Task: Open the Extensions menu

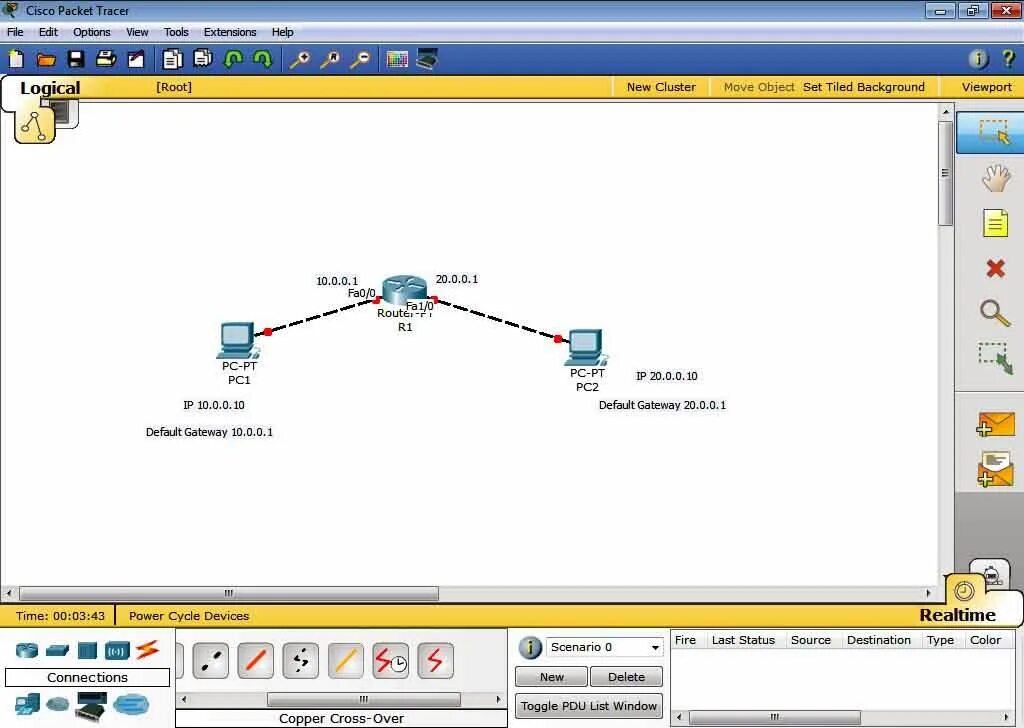Action: tap(230, 32)
